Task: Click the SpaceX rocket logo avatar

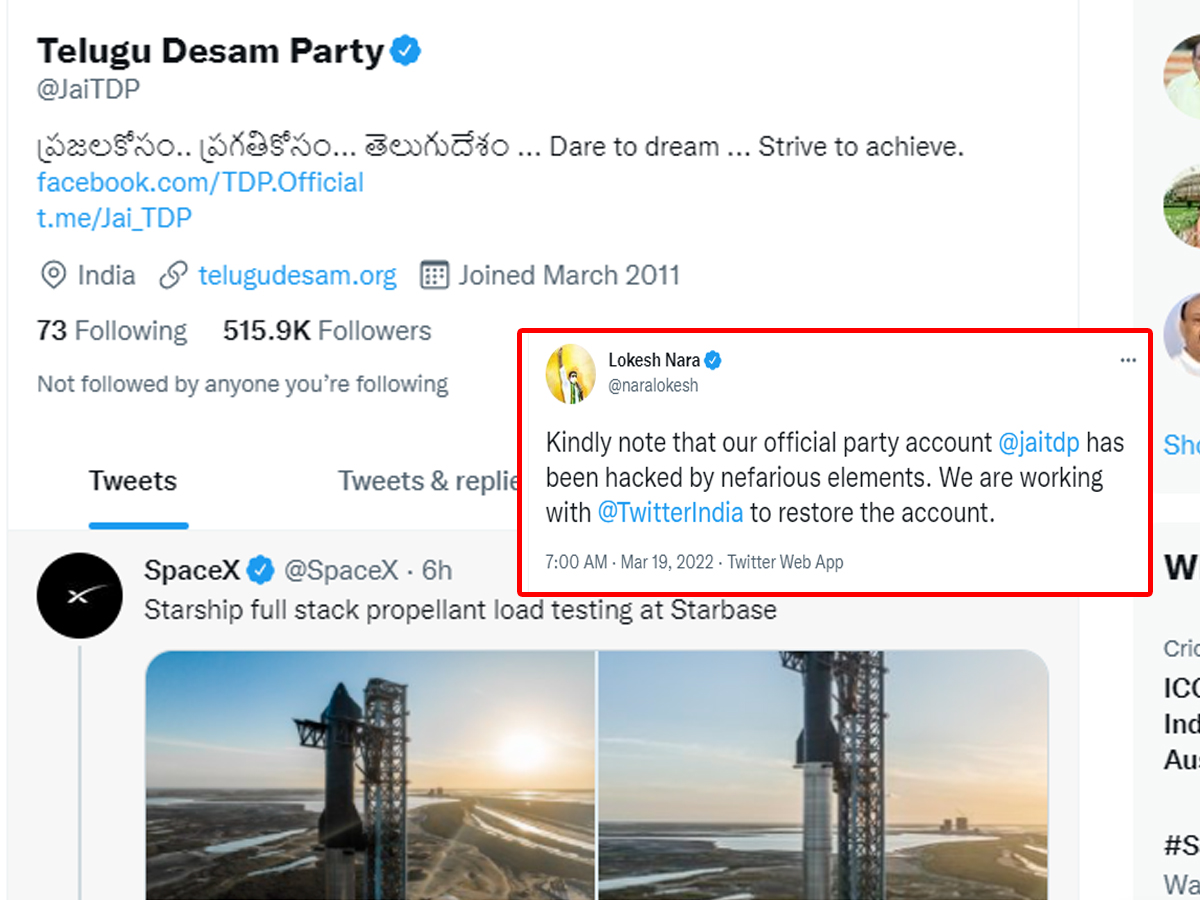Action: (x=80, y=595)
